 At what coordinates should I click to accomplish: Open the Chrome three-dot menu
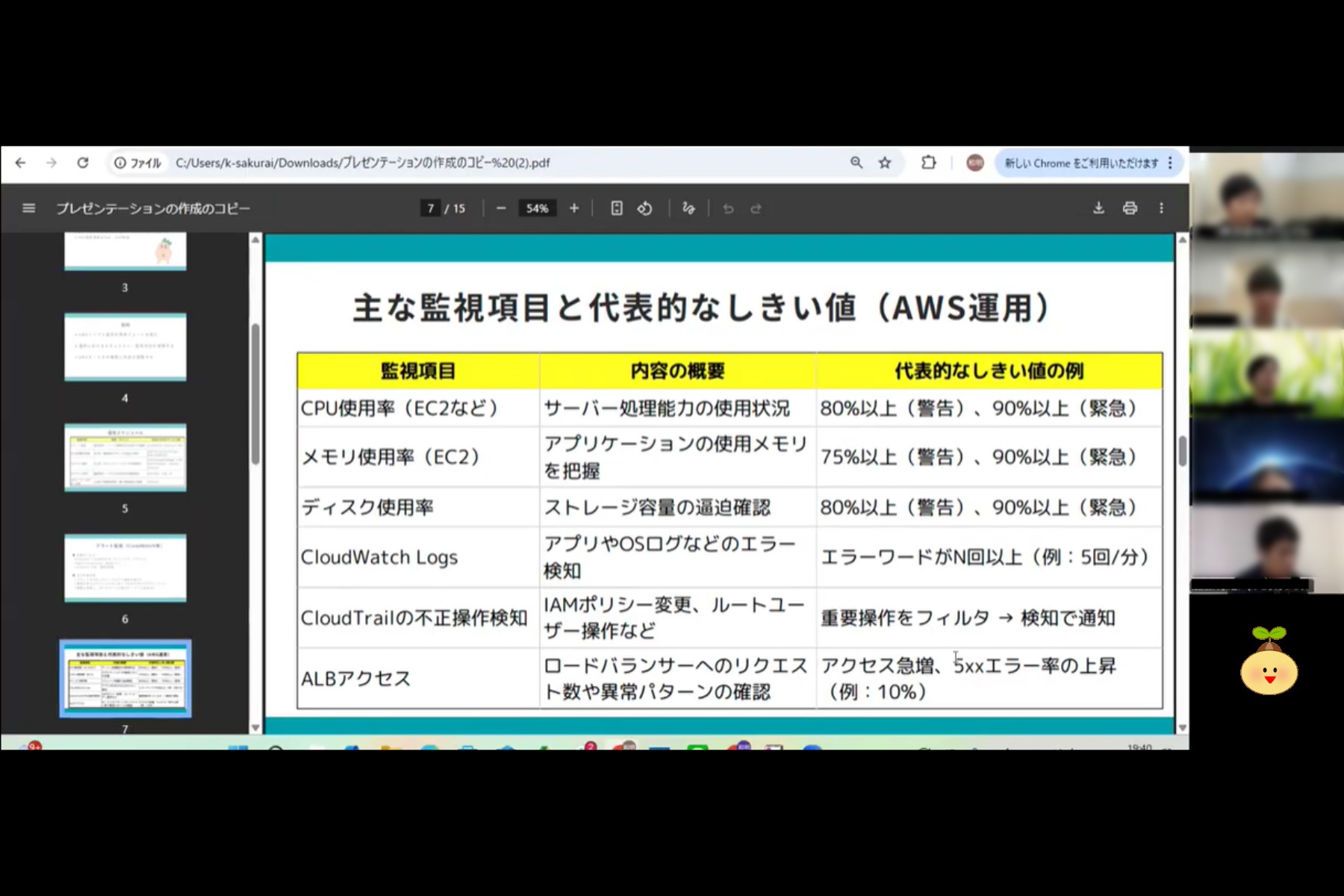[1170, 163]
